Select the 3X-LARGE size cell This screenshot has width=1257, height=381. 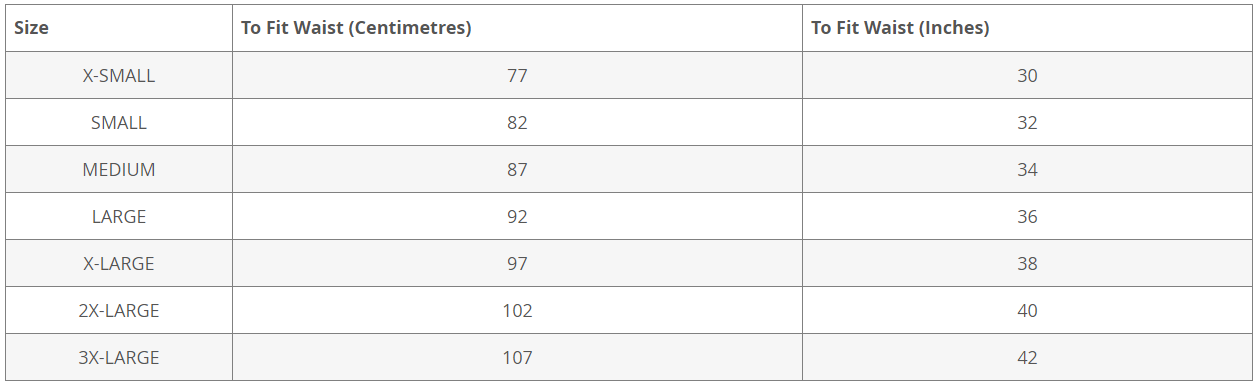[x=119, y=357]
